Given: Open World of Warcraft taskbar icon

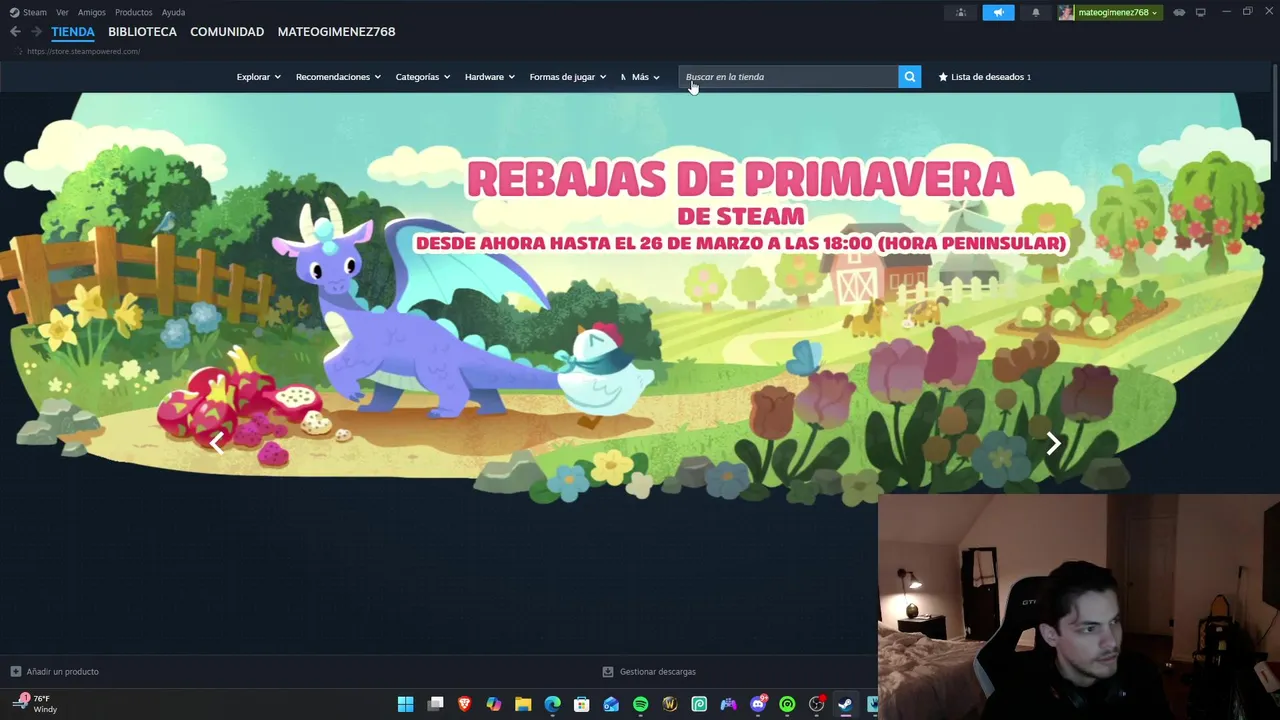Looking at the screenshot, I should [670, 704].
